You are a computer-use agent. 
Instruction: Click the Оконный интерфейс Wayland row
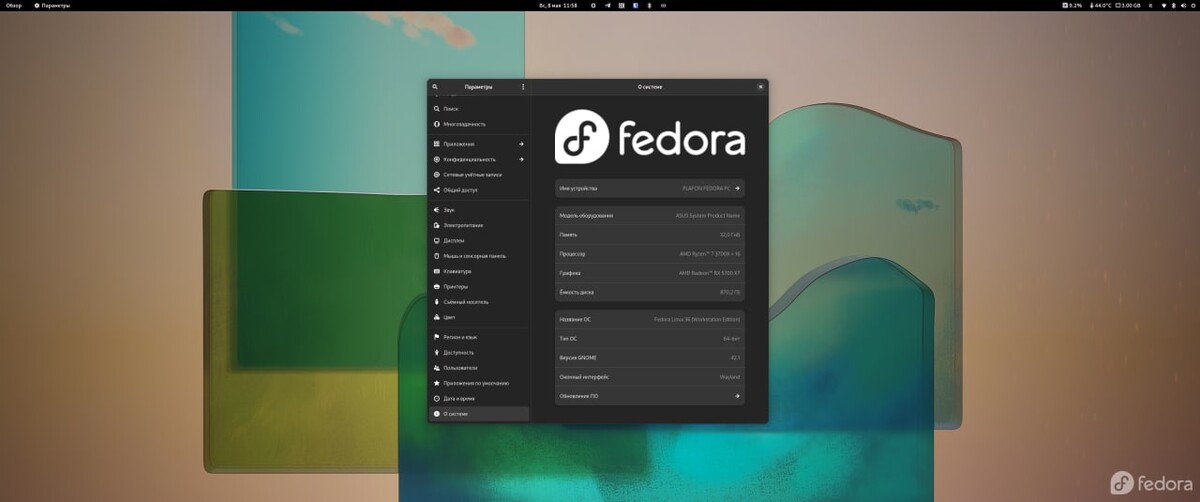[650, 377]
